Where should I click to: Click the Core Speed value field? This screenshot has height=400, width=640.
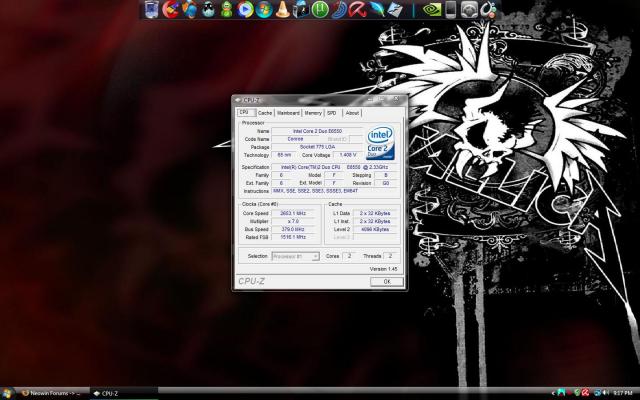point(293,213)
